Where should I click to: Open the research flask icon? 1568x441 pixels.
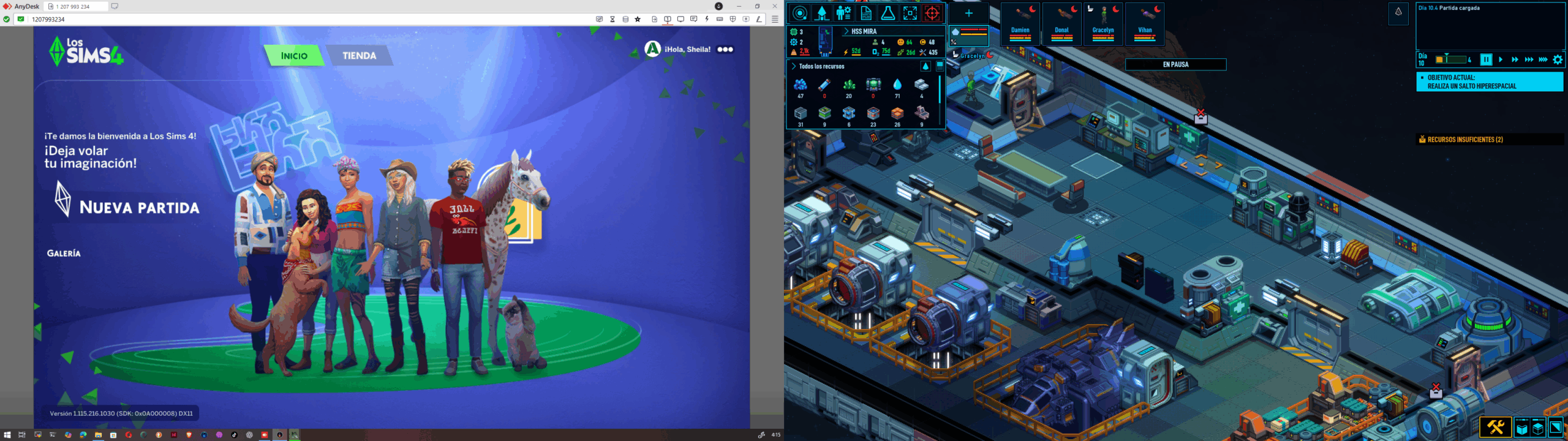(x=888, y=13)
